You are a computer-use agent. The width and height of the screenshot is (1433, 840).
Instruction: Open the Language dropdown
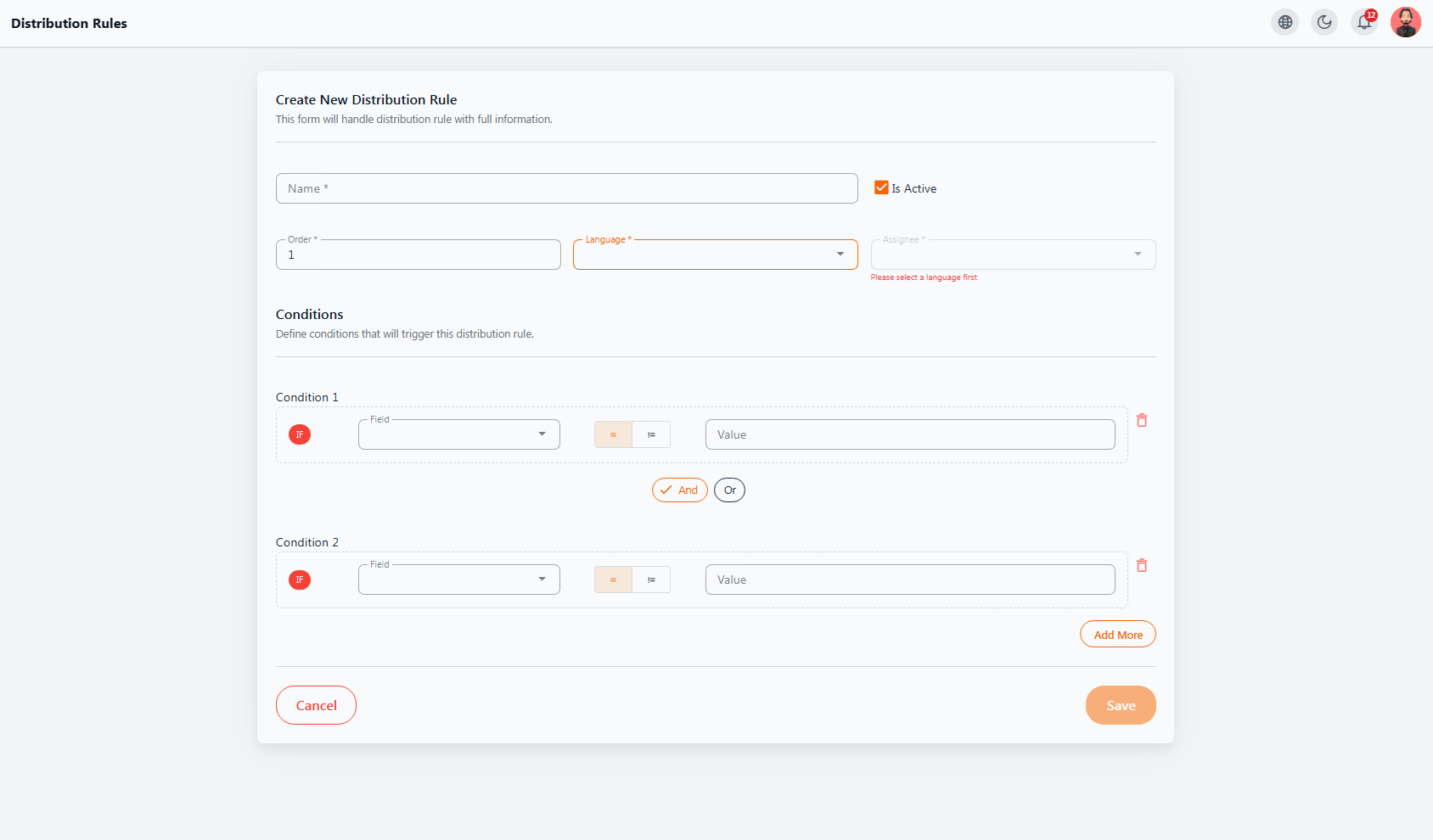point(716,255)
